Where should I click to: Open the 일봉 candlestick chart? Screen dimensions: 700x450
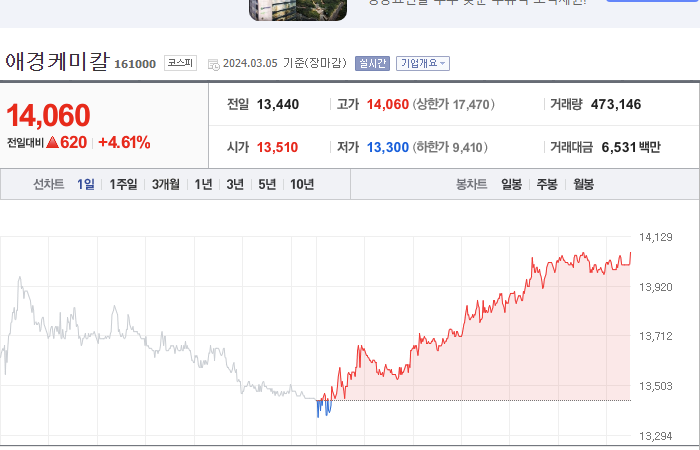point(512,184)
